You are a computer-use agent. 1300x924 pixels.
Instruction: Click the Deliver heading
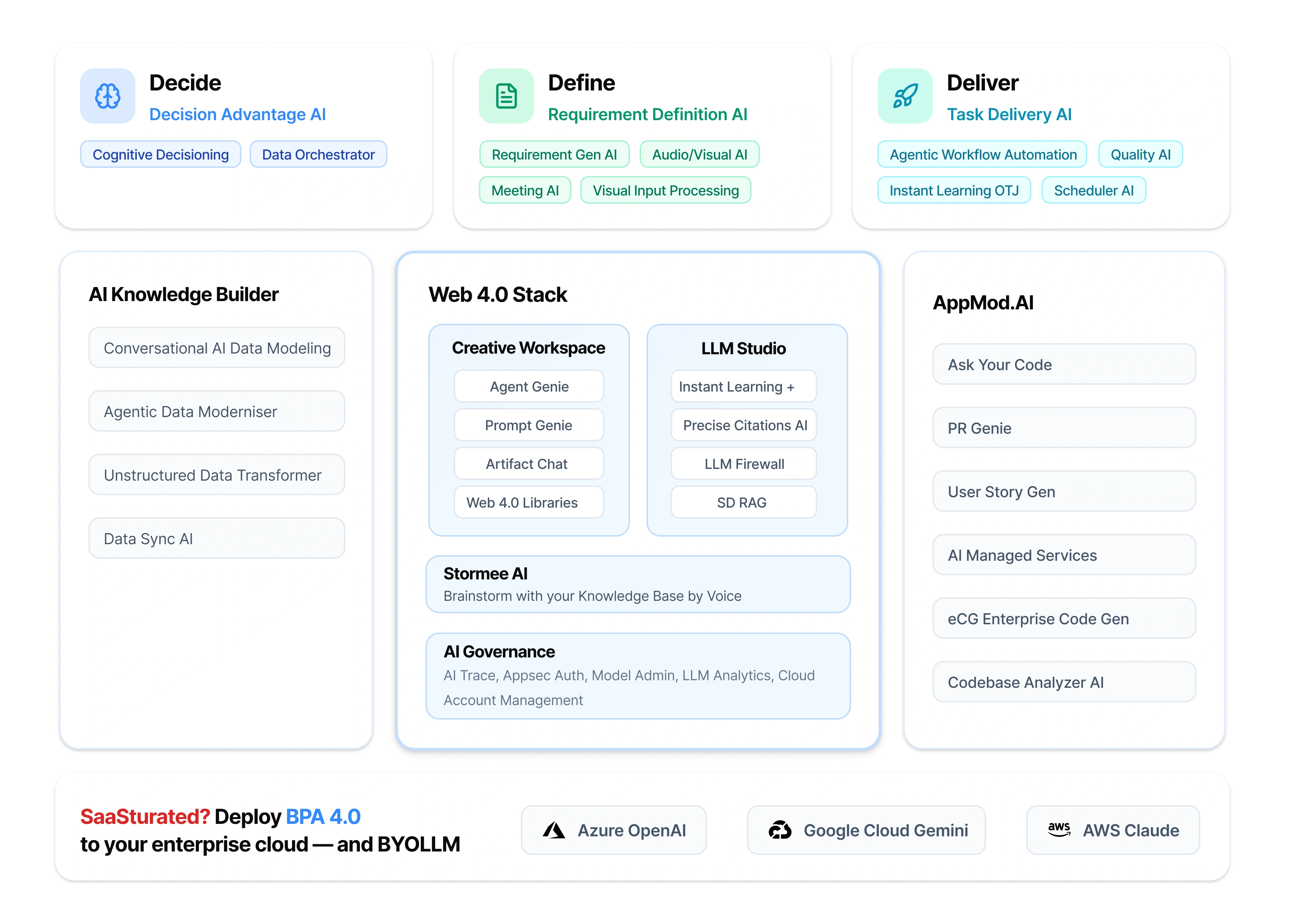(982, 83)
